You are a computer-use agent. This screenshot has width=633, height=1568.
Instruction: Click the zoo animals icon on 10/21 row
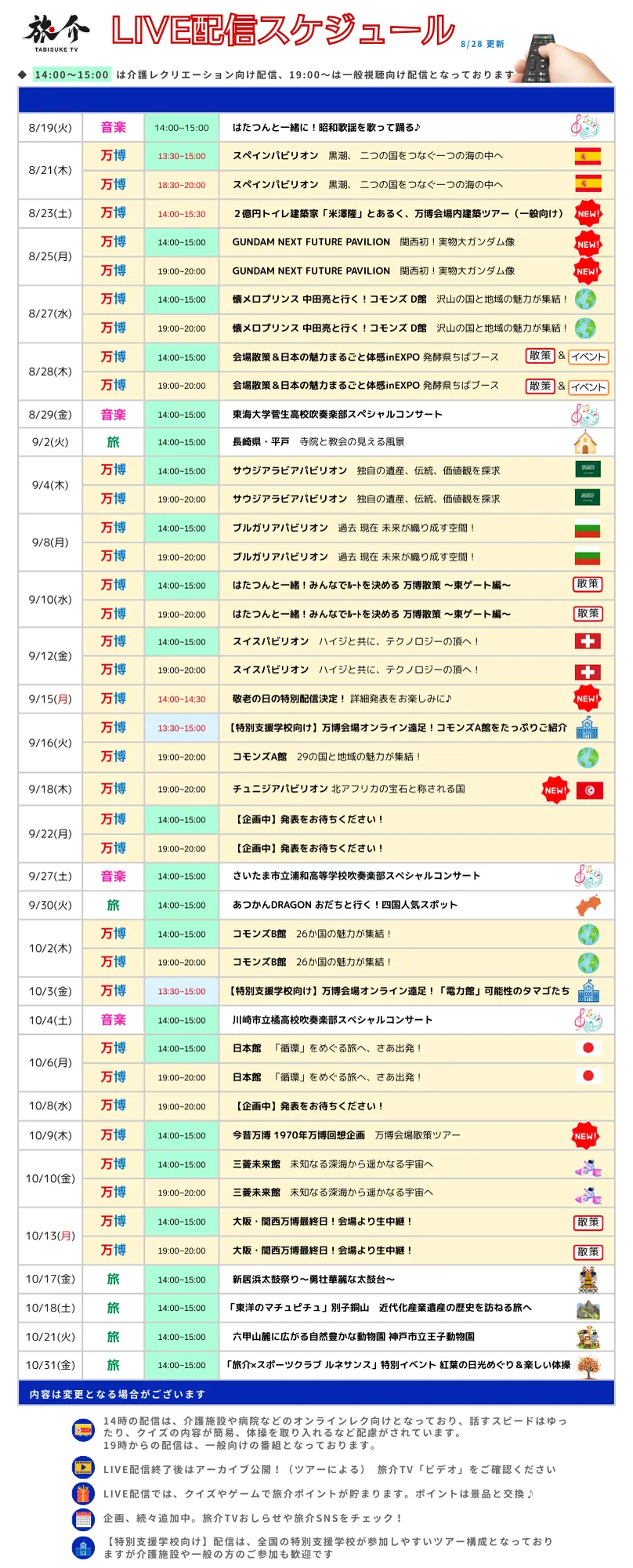coord(588,1338)
